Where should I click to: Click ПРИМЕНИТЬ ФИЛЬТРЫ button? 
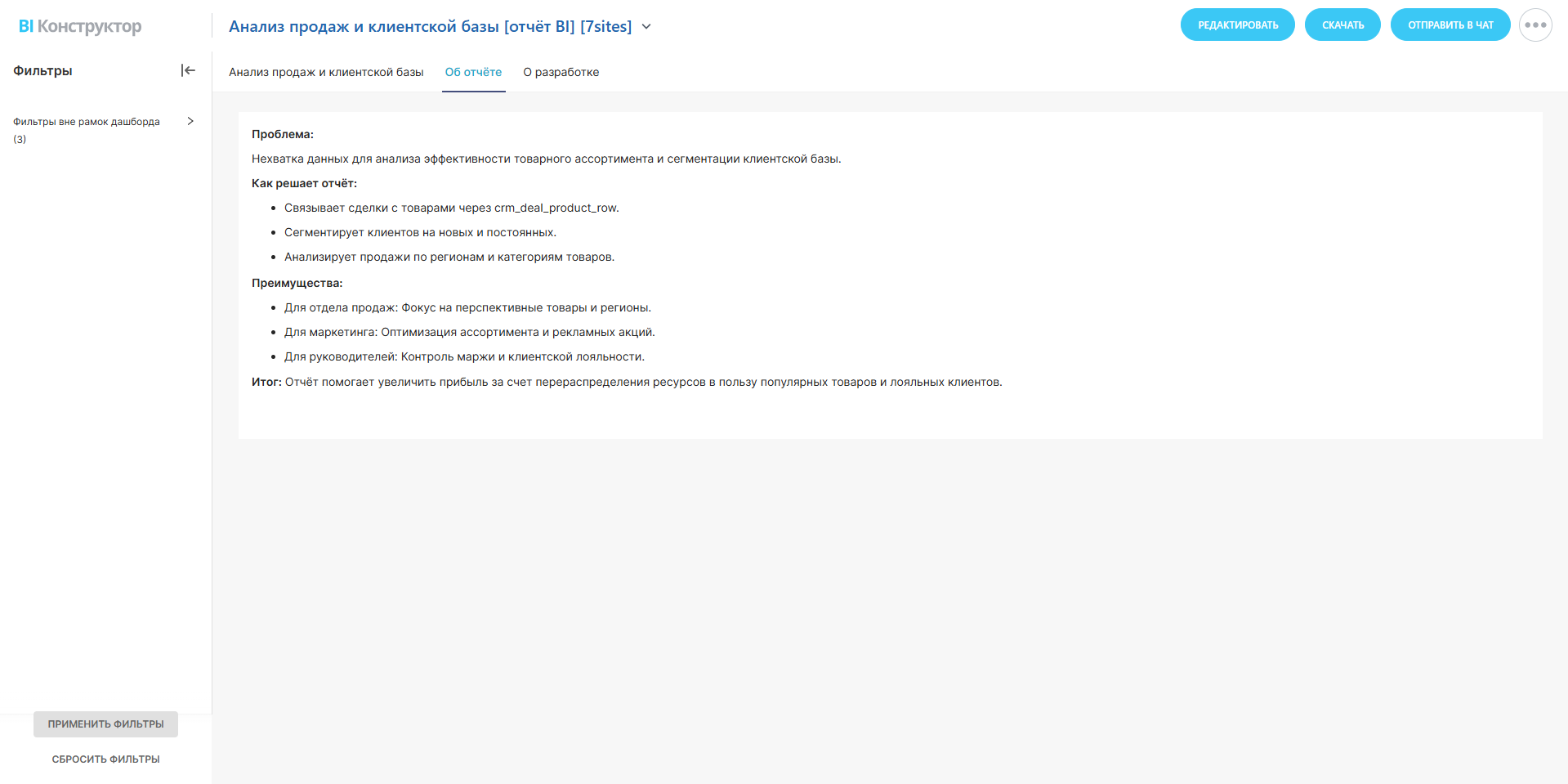click(105, 724)
